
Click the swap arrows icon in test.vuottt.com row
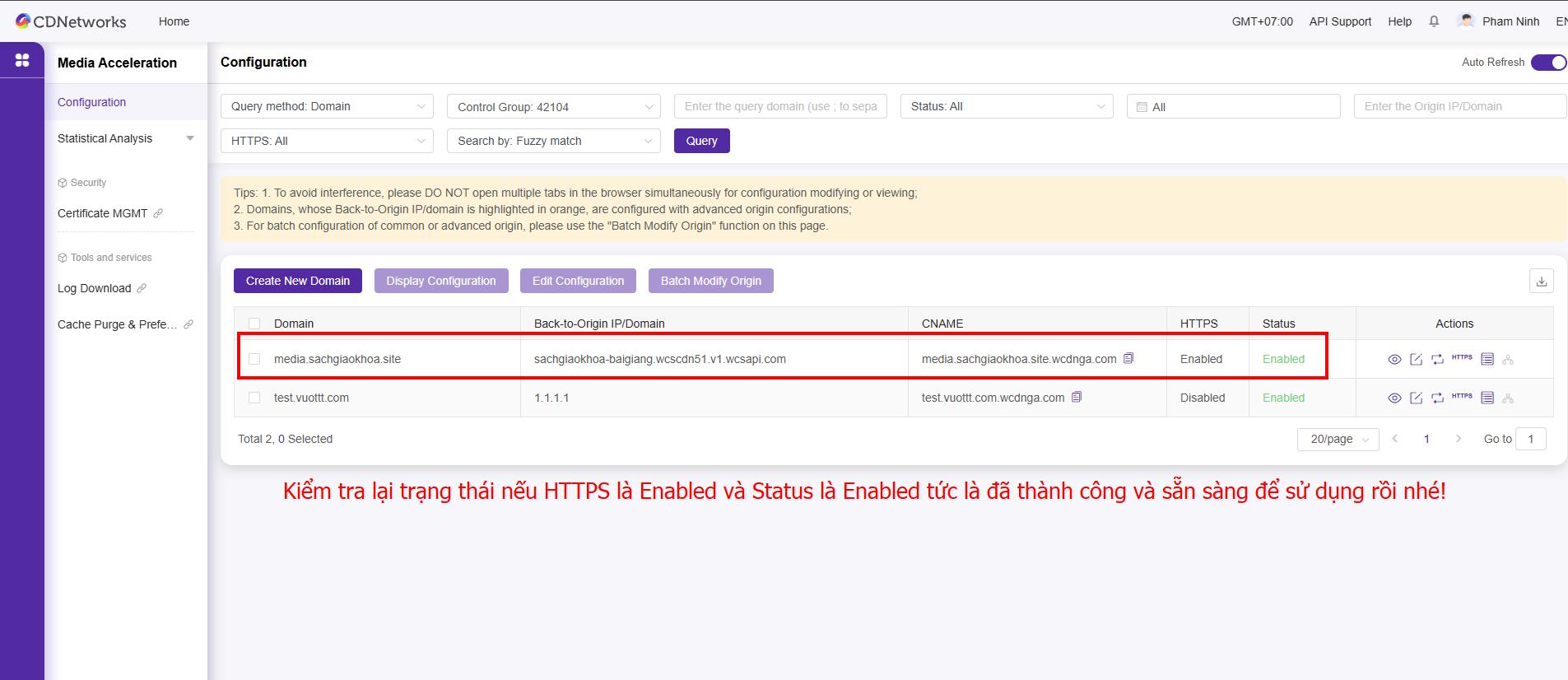point(1437,398)
